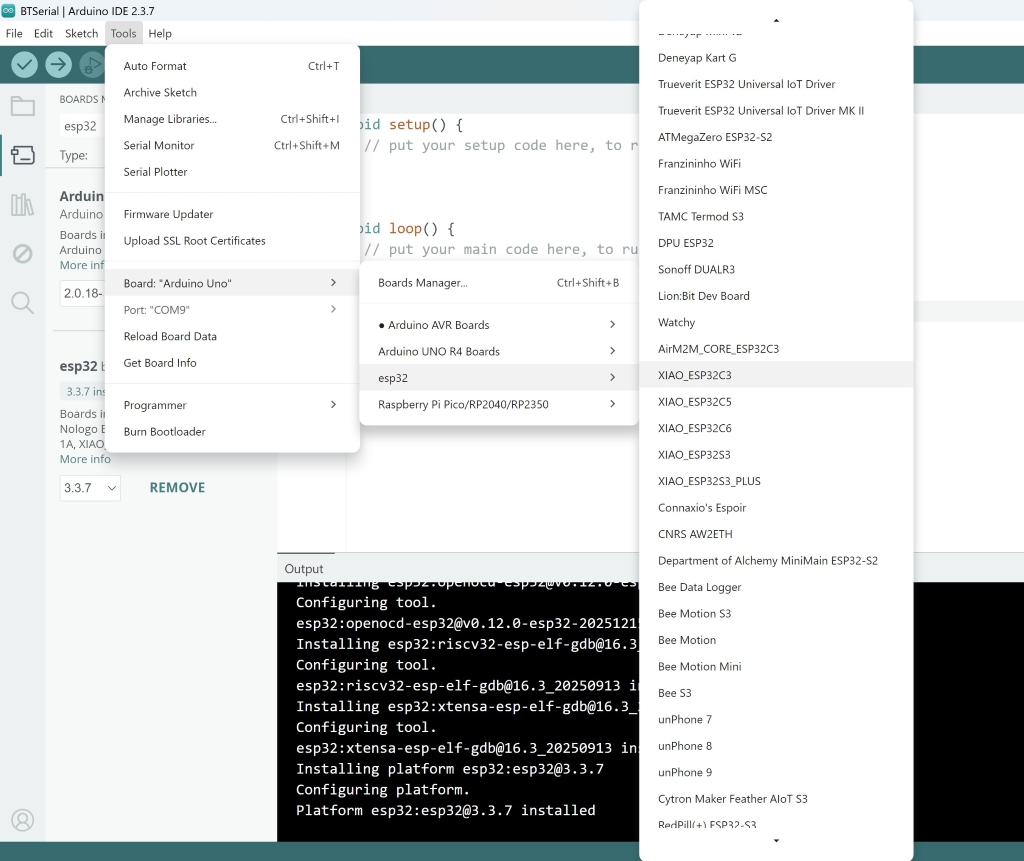
Task: Expand the Arduino AVR Boards submenu
Action: click(499, 325)
